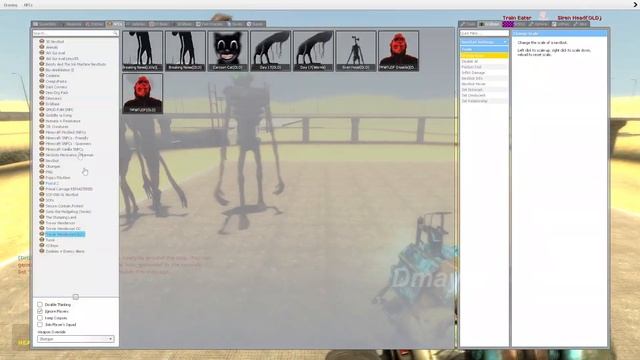Click the icon beside Trevor Henderson OC

(x=42, y=228)
